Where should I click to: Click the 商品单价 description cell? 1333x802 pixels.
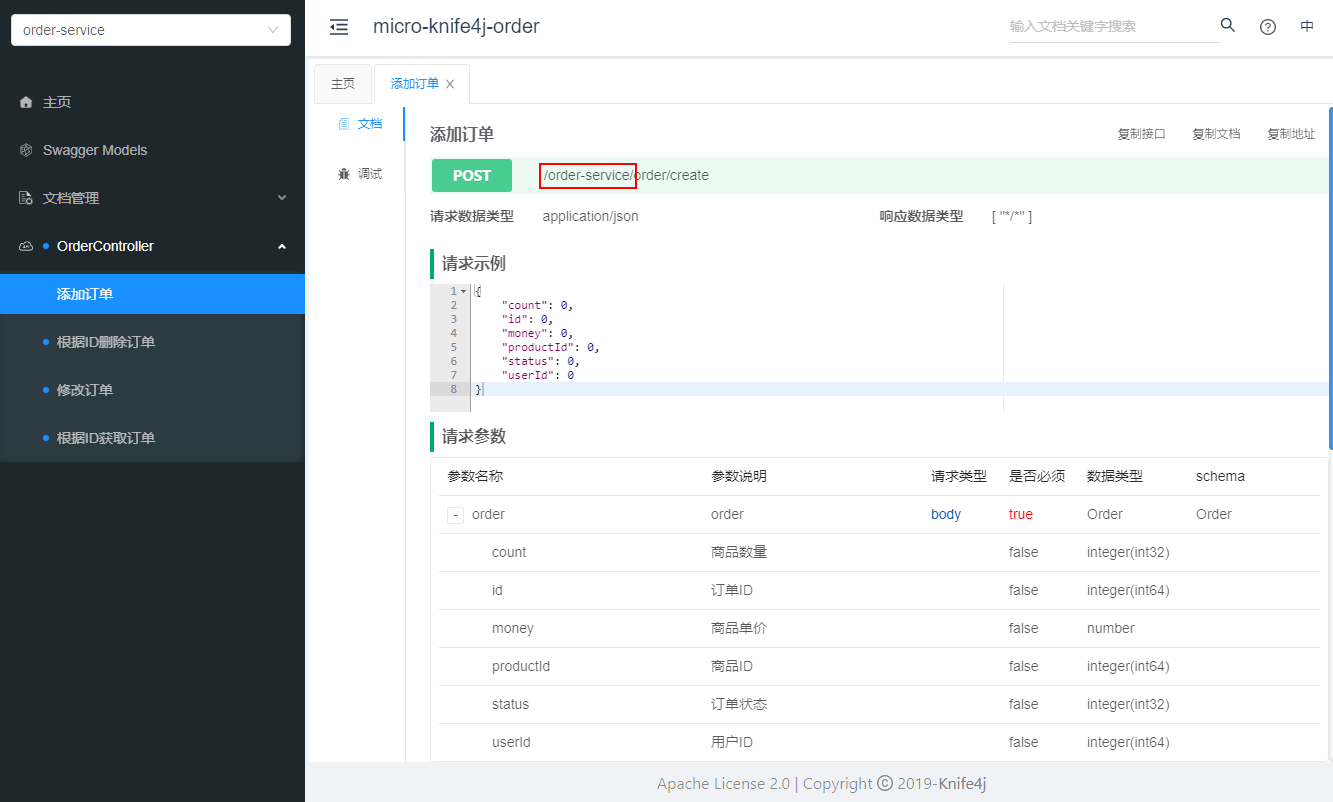click(x=739, y=628)
